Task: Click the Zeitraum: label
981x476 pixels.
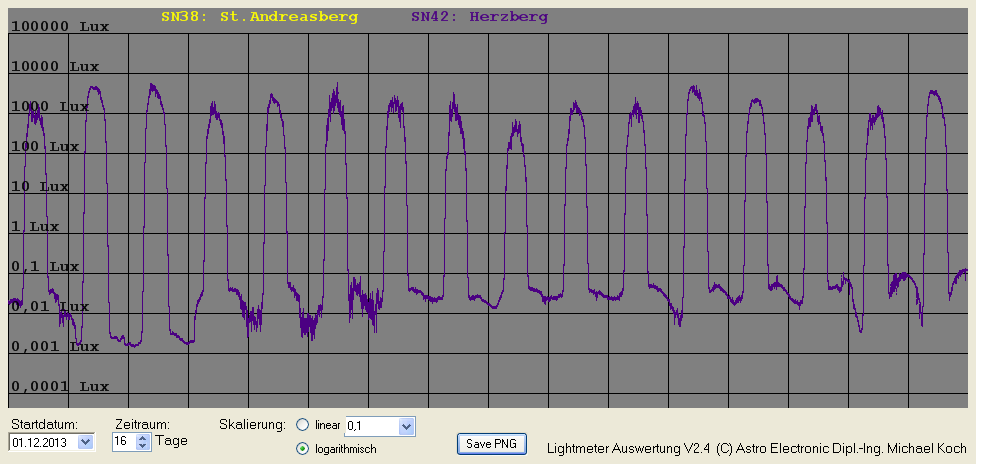Action: coord(143,425)
